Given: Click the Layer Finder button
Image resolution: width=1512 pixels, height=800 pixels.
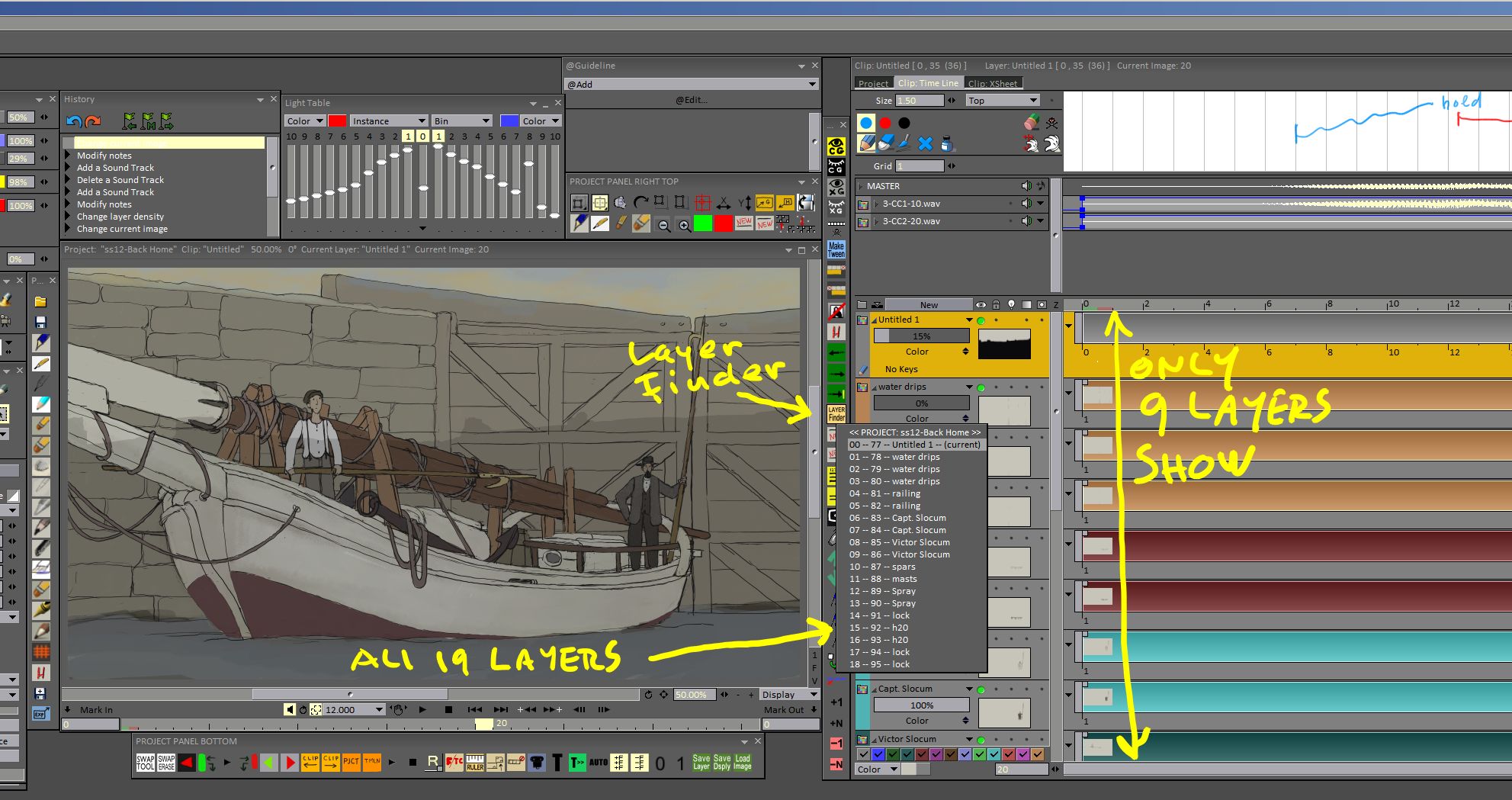Looking at the screenshot, I should [x=836, y=414].
